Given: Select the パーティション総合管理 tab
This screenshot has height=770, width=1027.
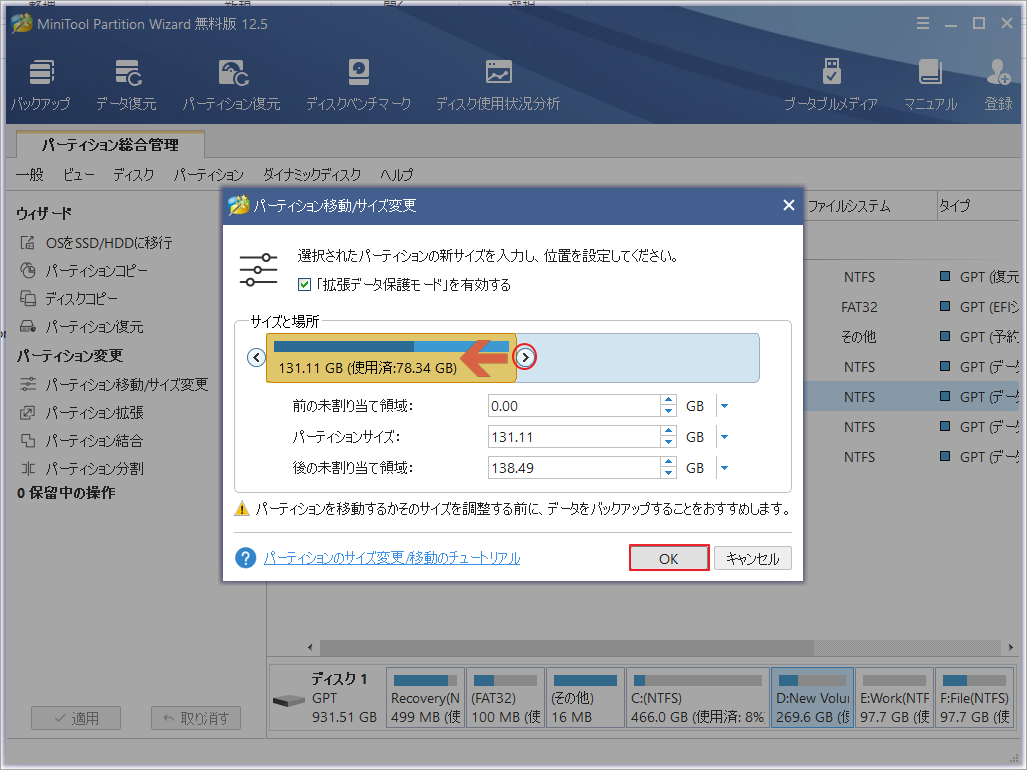Looking at the screenshot, I should click(x=110, y=145).
